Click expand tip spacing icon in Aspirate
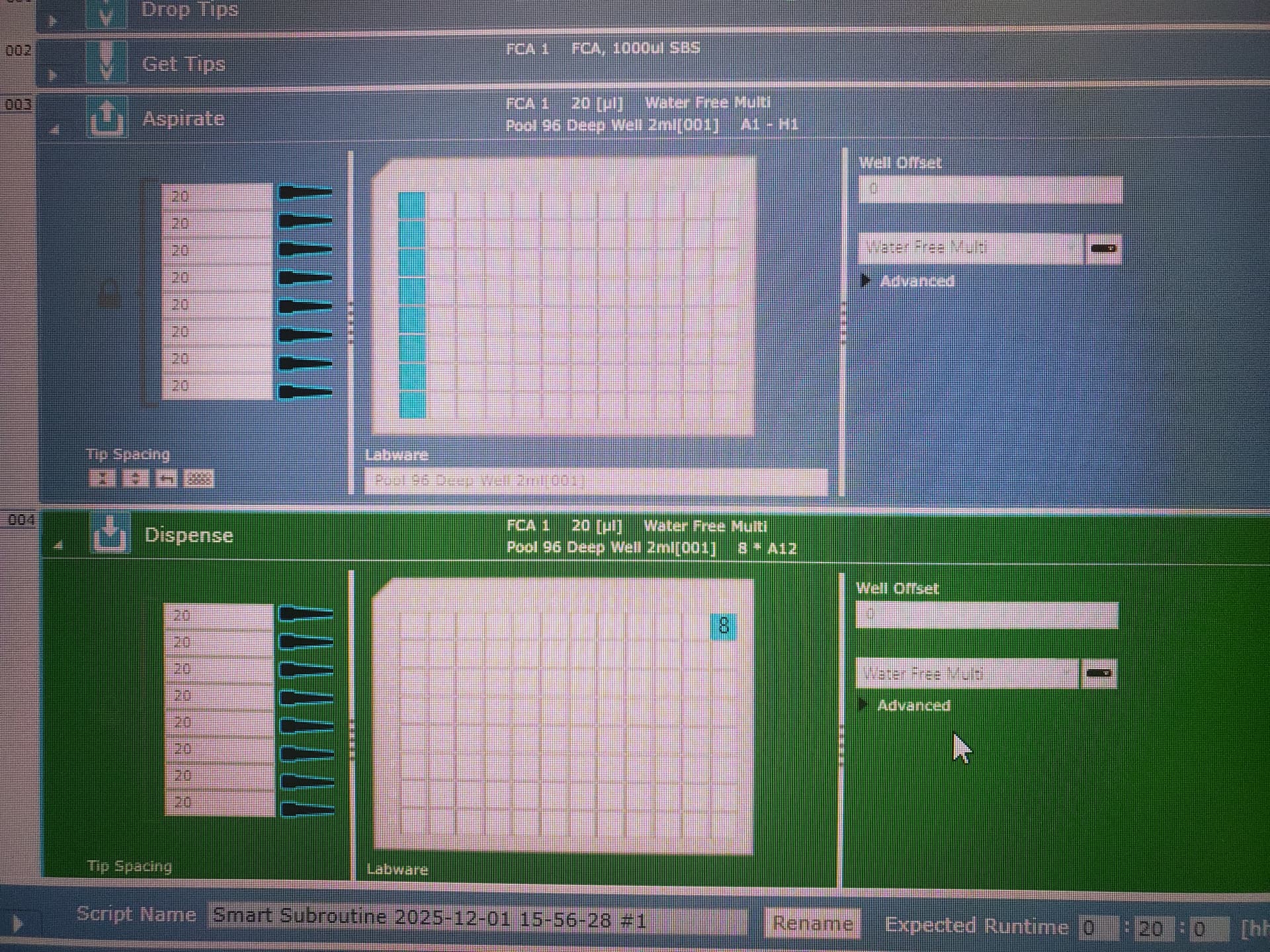This screenshot has height=952, width=1270. (x=134, y=478)
